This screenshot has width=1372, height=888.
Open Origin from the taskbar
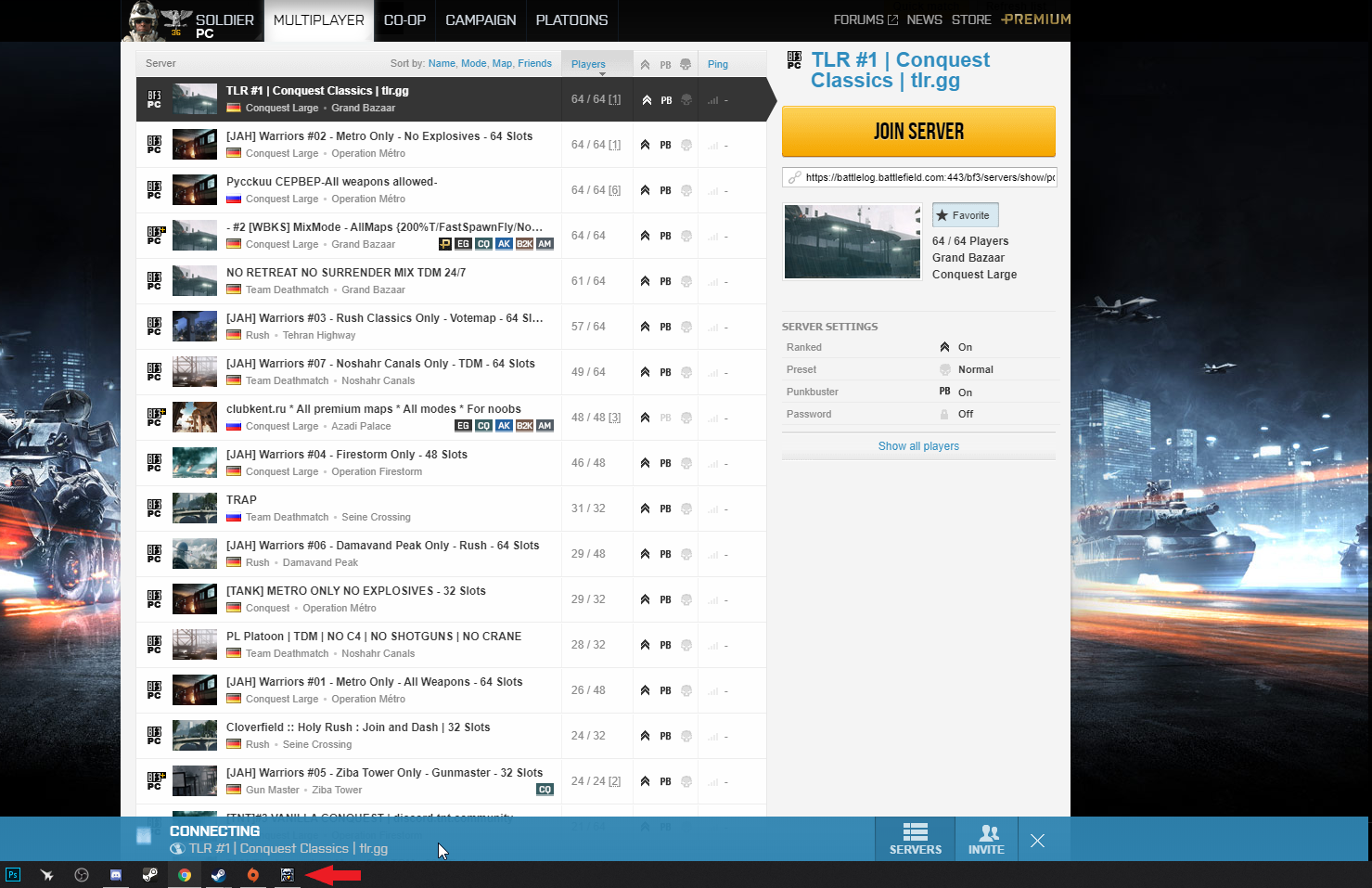coord(253,875)
